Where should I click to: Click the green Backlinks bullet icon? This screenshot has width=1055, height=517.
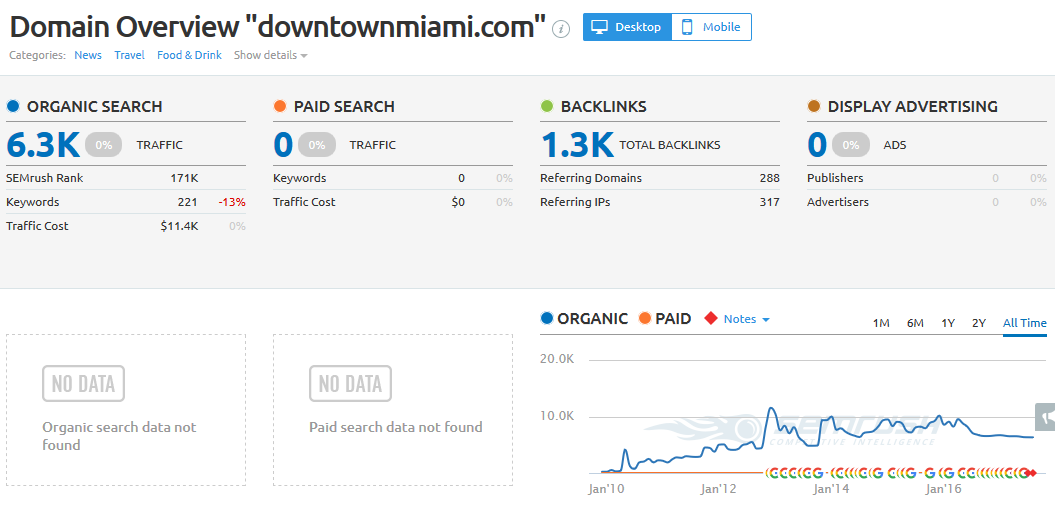pos(547,106)
